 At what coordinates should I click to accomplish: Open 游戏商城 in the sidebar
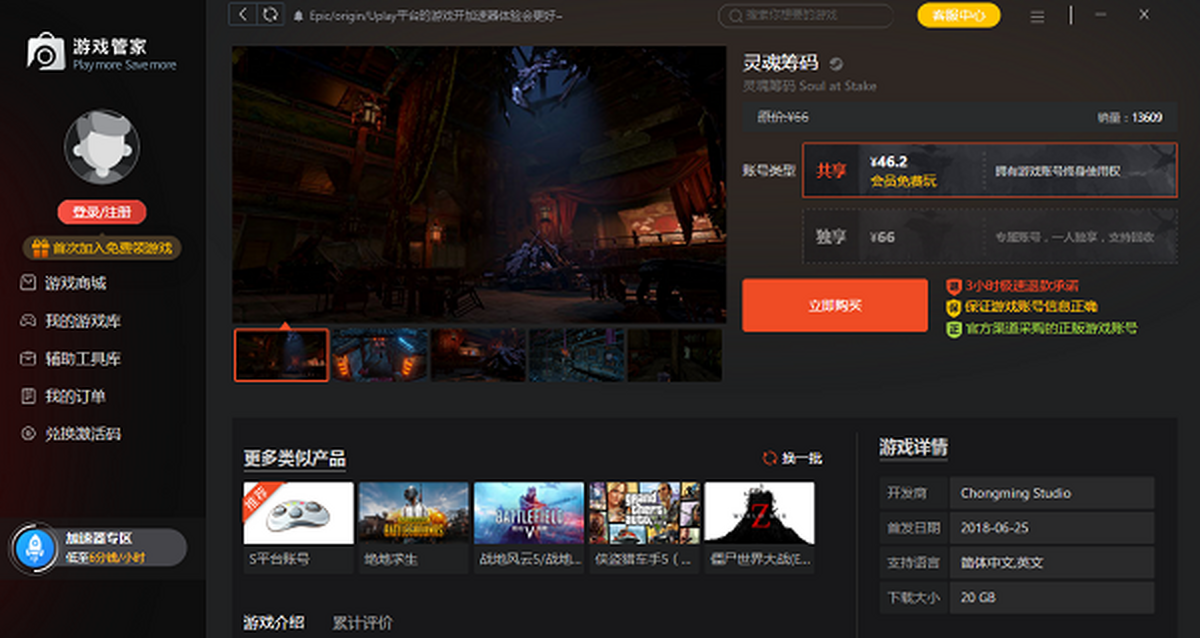pos(75,283)
